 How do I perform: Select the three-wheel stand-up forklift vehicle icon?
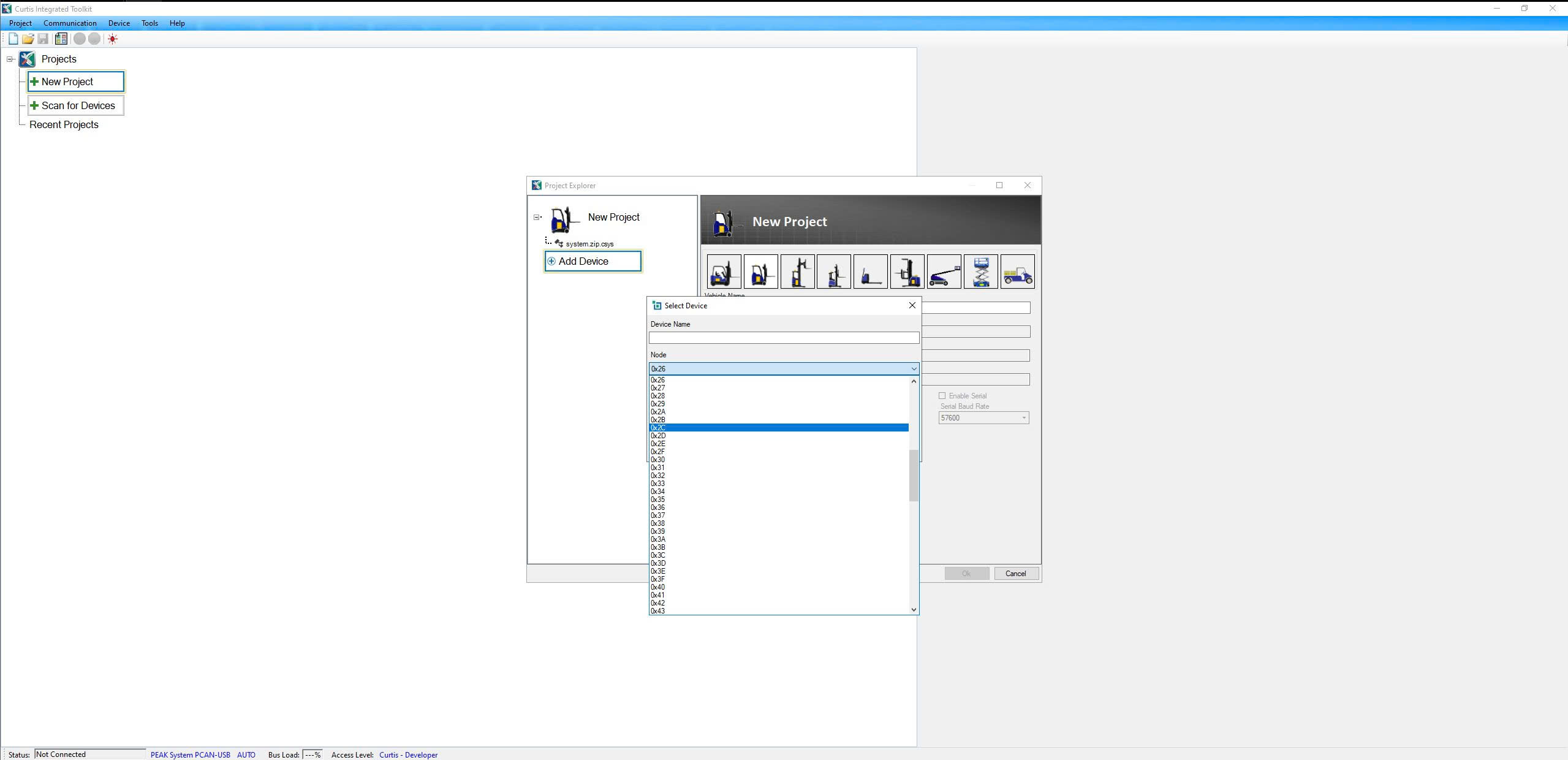[761, 272]
